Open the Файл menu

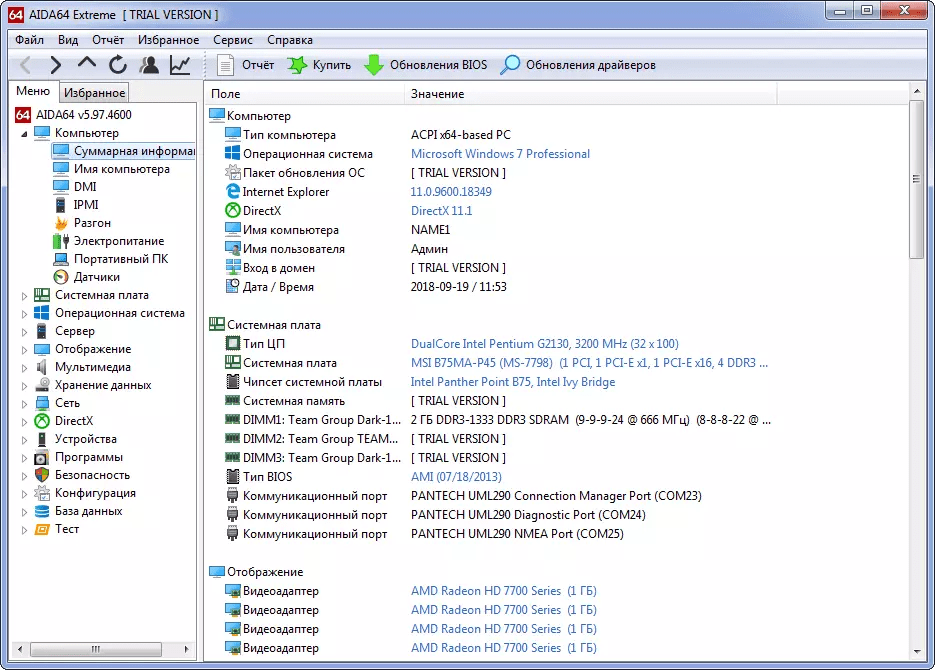click(29, 40)
